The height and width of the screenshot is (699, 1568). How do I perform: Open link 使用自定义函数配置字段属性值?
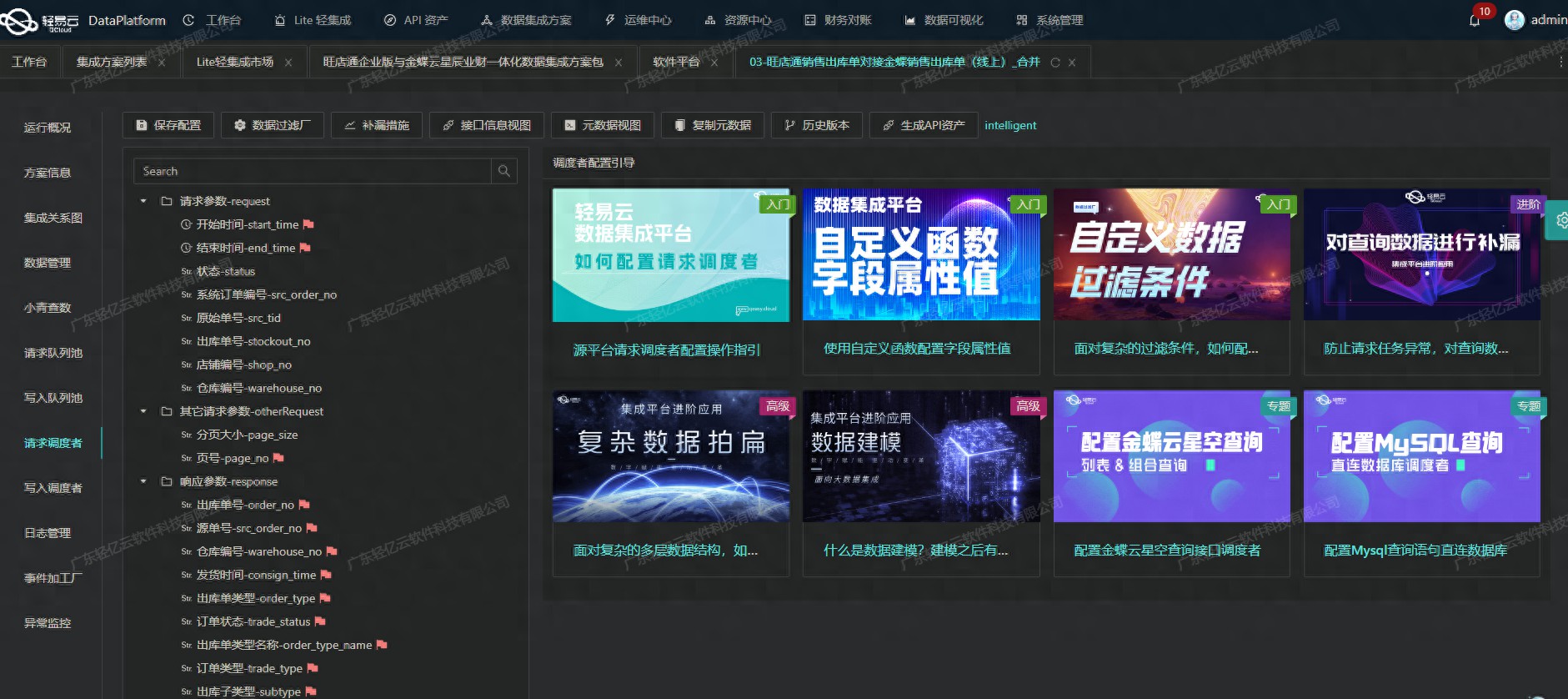(917, 348)
